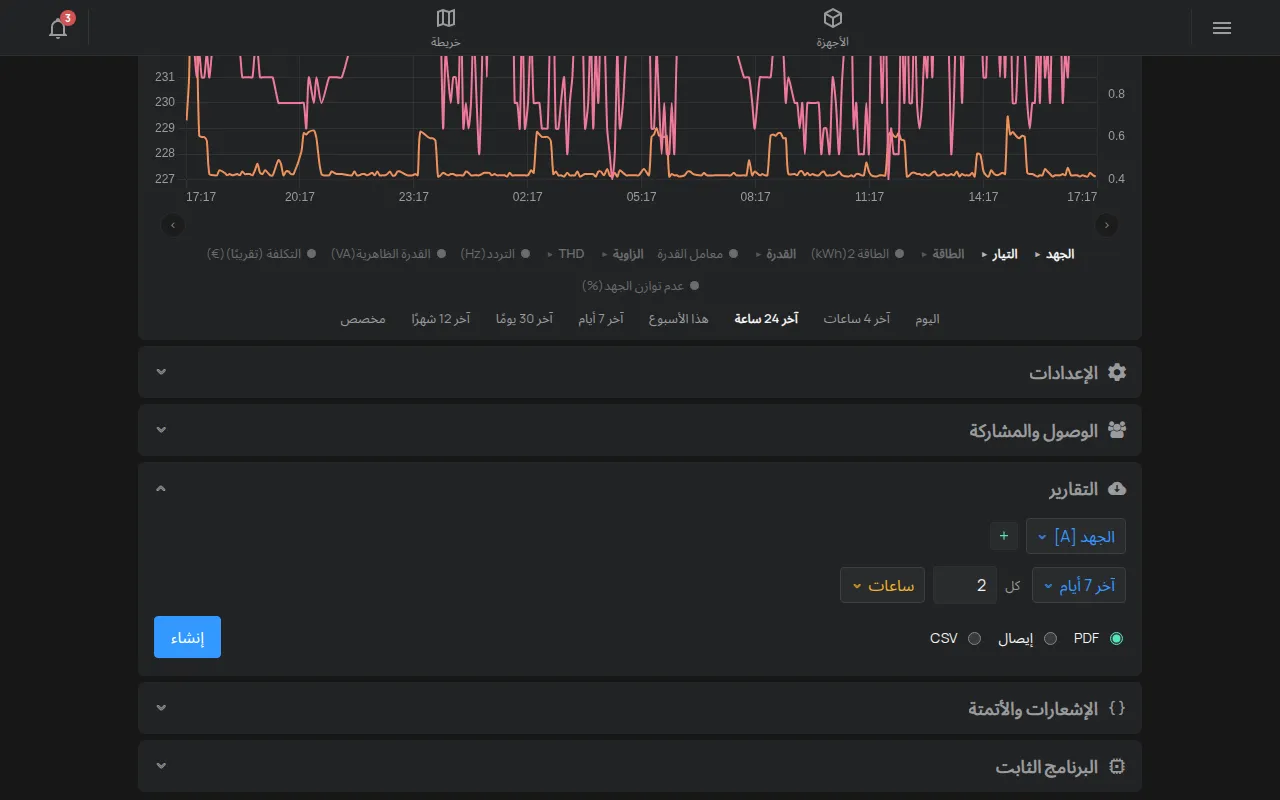Show عدم توازن الجهد (%) series
Image resolution: width=1280 pixels, height=800 pixels.
641,286
